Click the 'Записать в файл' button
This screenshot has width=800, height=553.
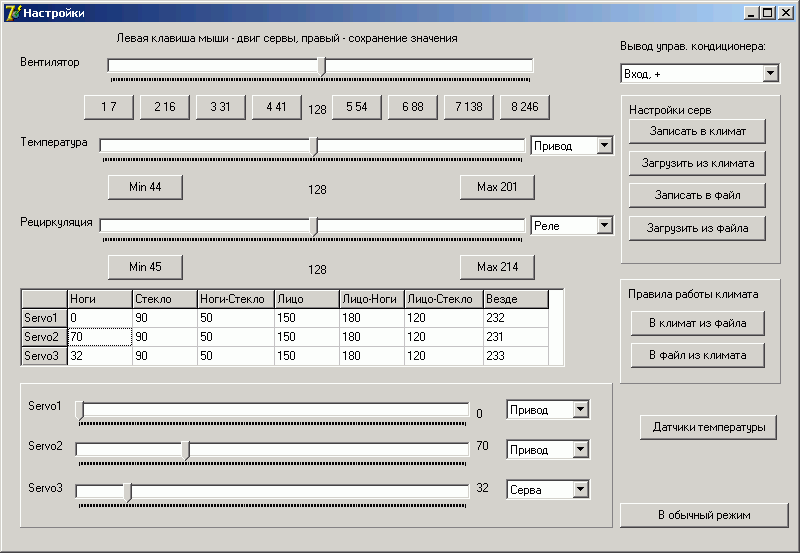pyautogui.click(x=697, y=195)
